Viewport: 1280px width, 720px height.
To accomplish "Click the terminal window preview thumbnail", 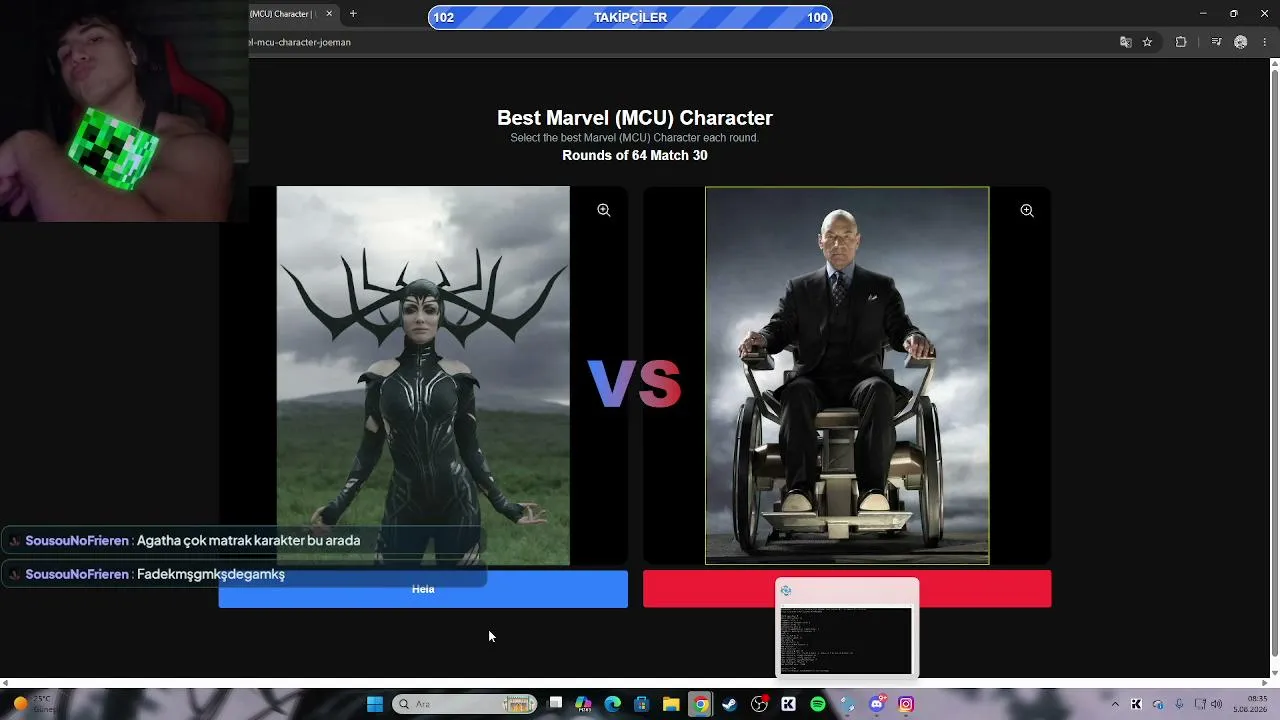I will (x=847, y=628).
